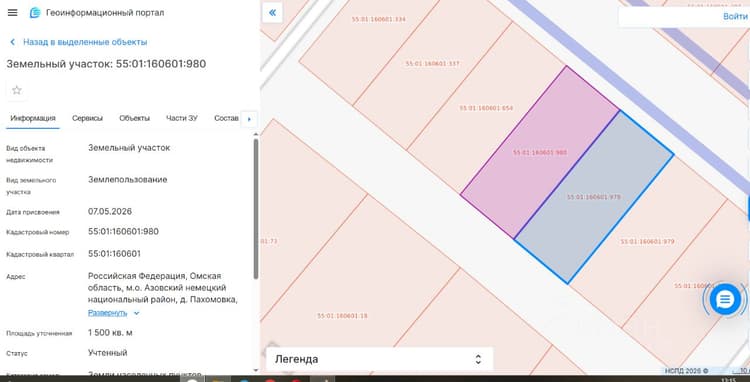The width and height of the screenshot is (750, 382).
Task: Open the chat assistant round button
Action: point(725,300)
